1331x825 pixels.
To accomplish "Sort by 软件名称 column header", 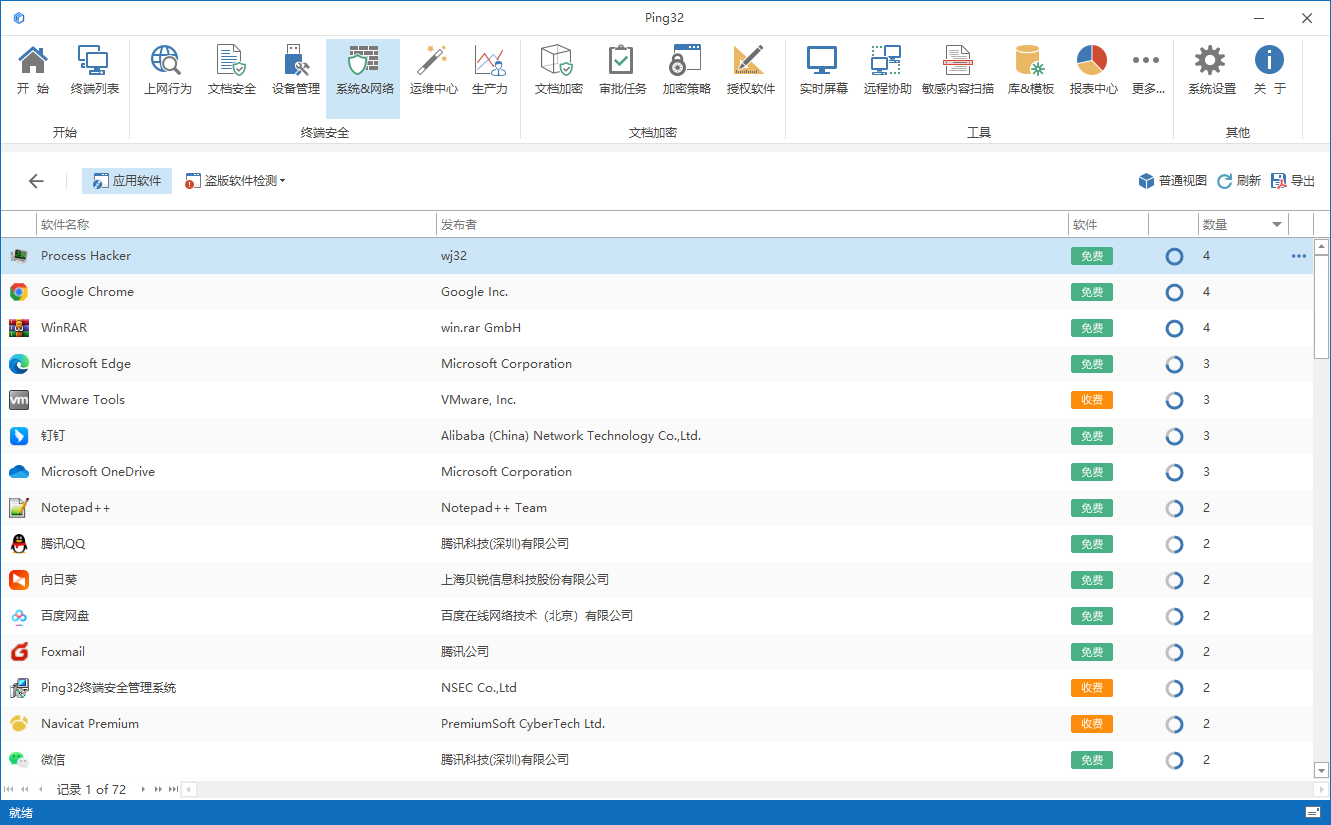I will click(x=236, y=225).
